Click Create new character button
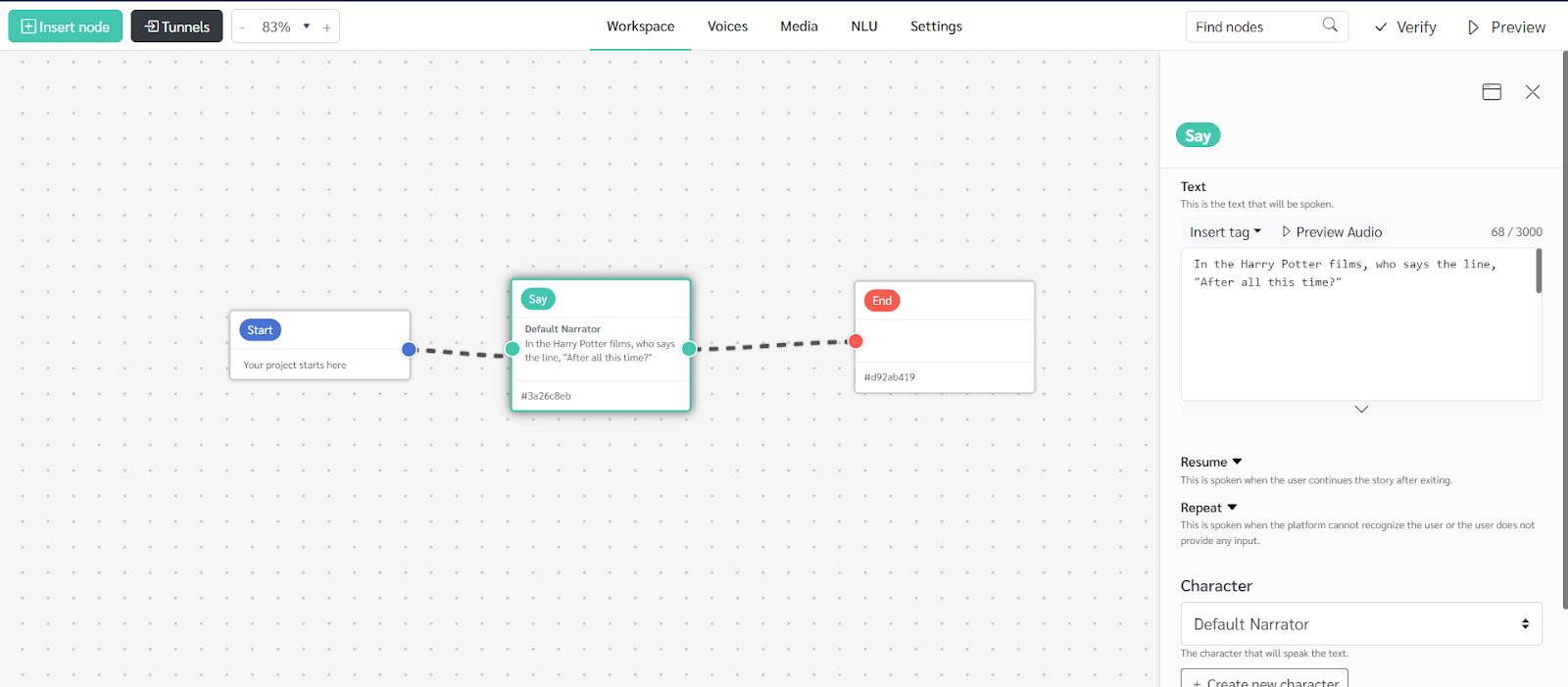The image size is (1568, 687). 1264,679
